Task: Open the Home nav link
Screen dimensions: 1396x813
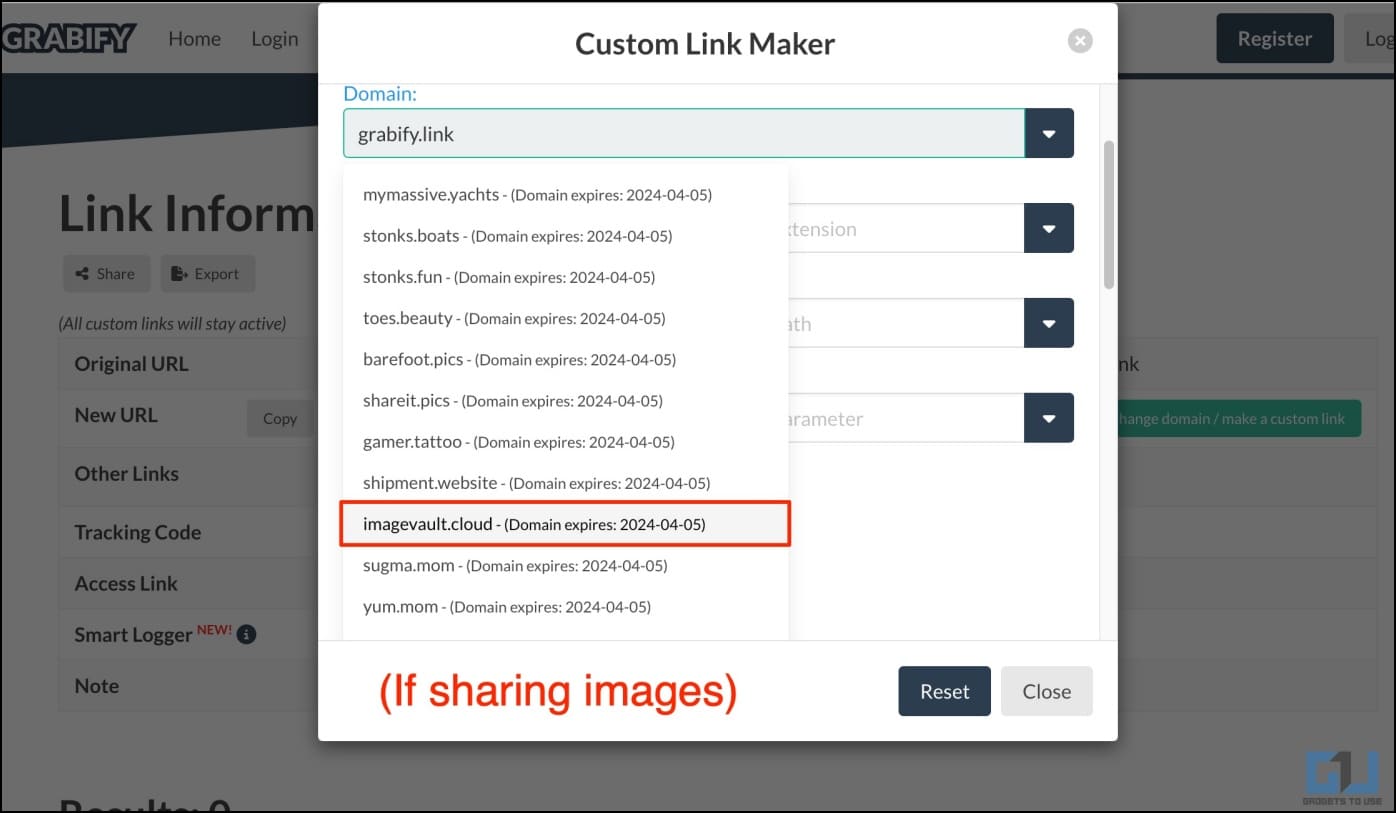Action: [x=194, y=38]
